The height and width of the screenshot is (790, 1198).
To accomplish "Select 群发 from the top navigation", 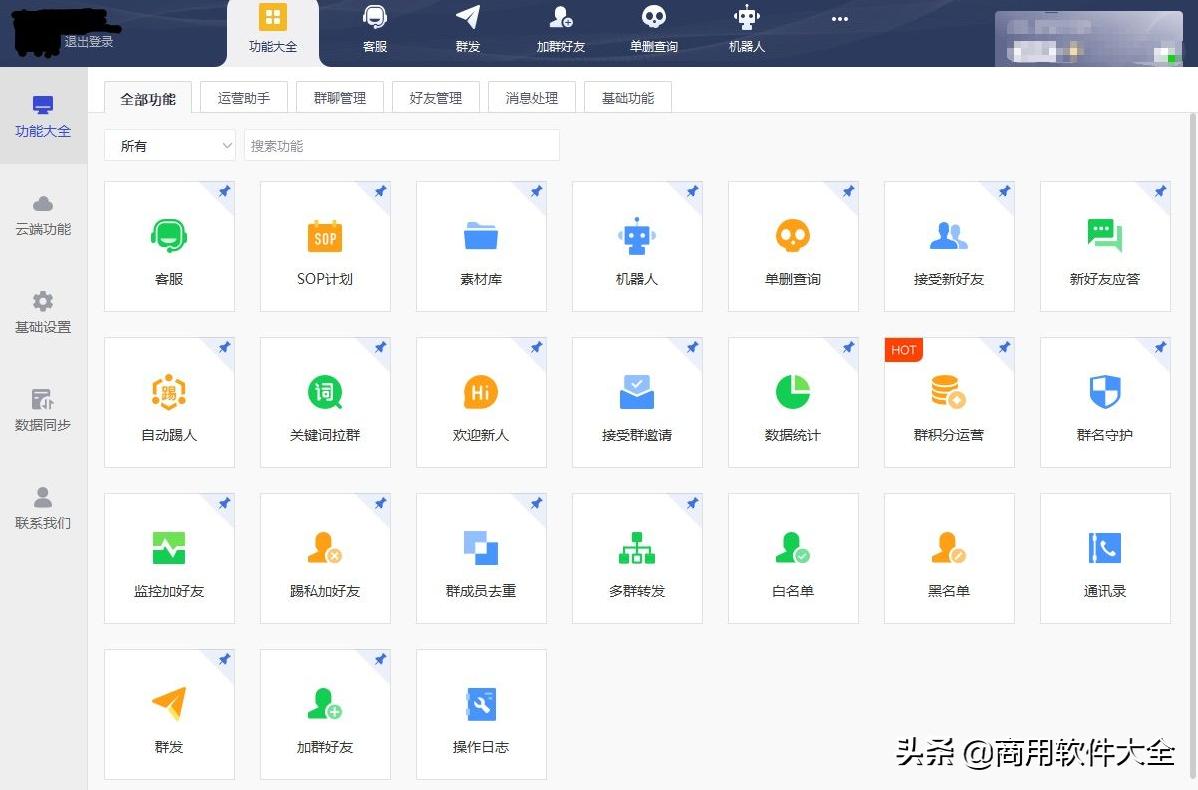I will 466,28.
